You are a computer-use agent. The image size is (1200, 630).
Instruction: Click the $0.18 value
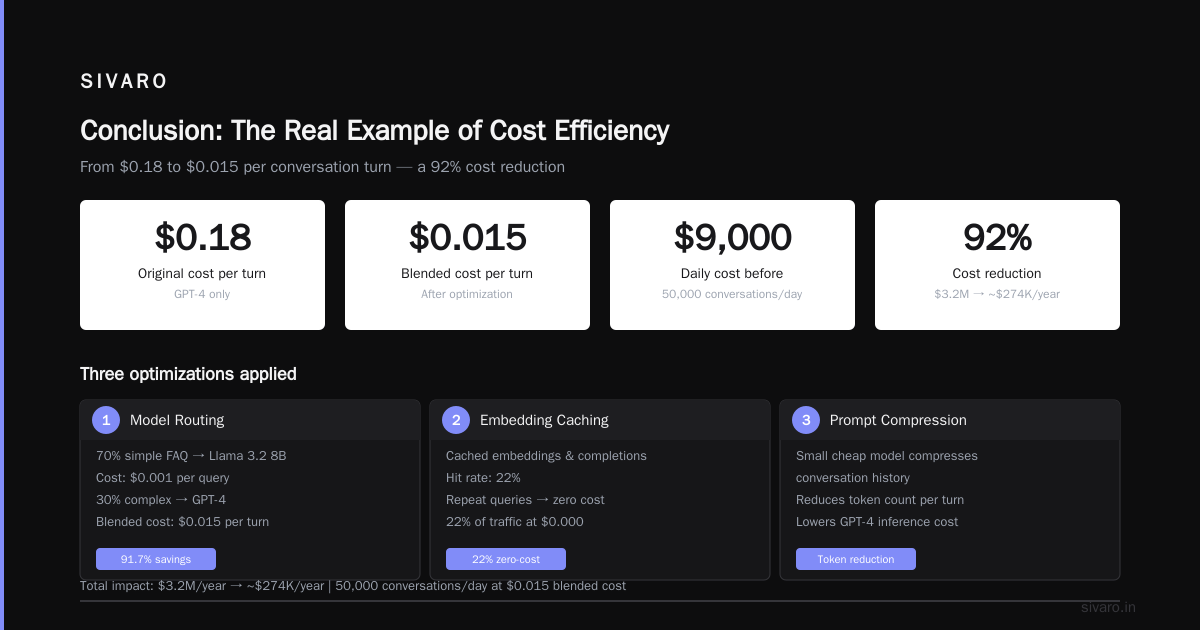202,237
